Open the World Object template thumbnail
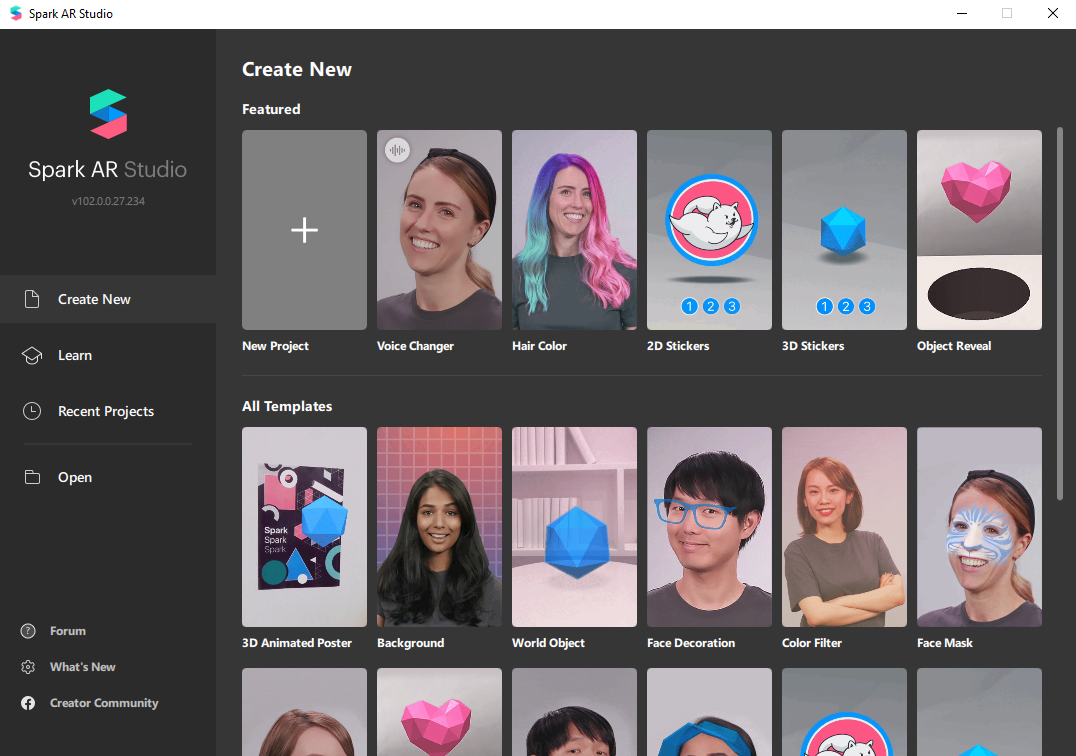 (x=574, y=527)
